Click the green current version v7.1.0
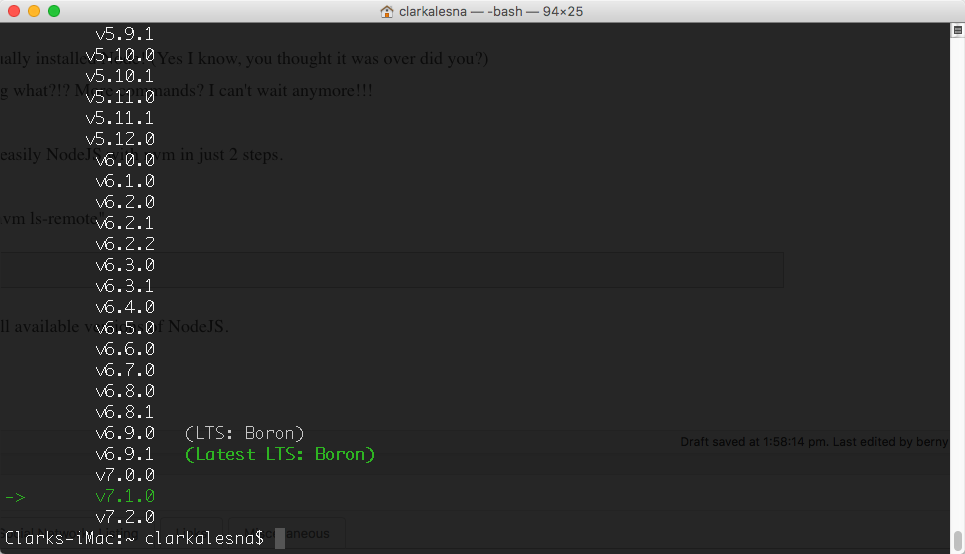Viewport: 965px width, 554px height. tap(124, 496)
